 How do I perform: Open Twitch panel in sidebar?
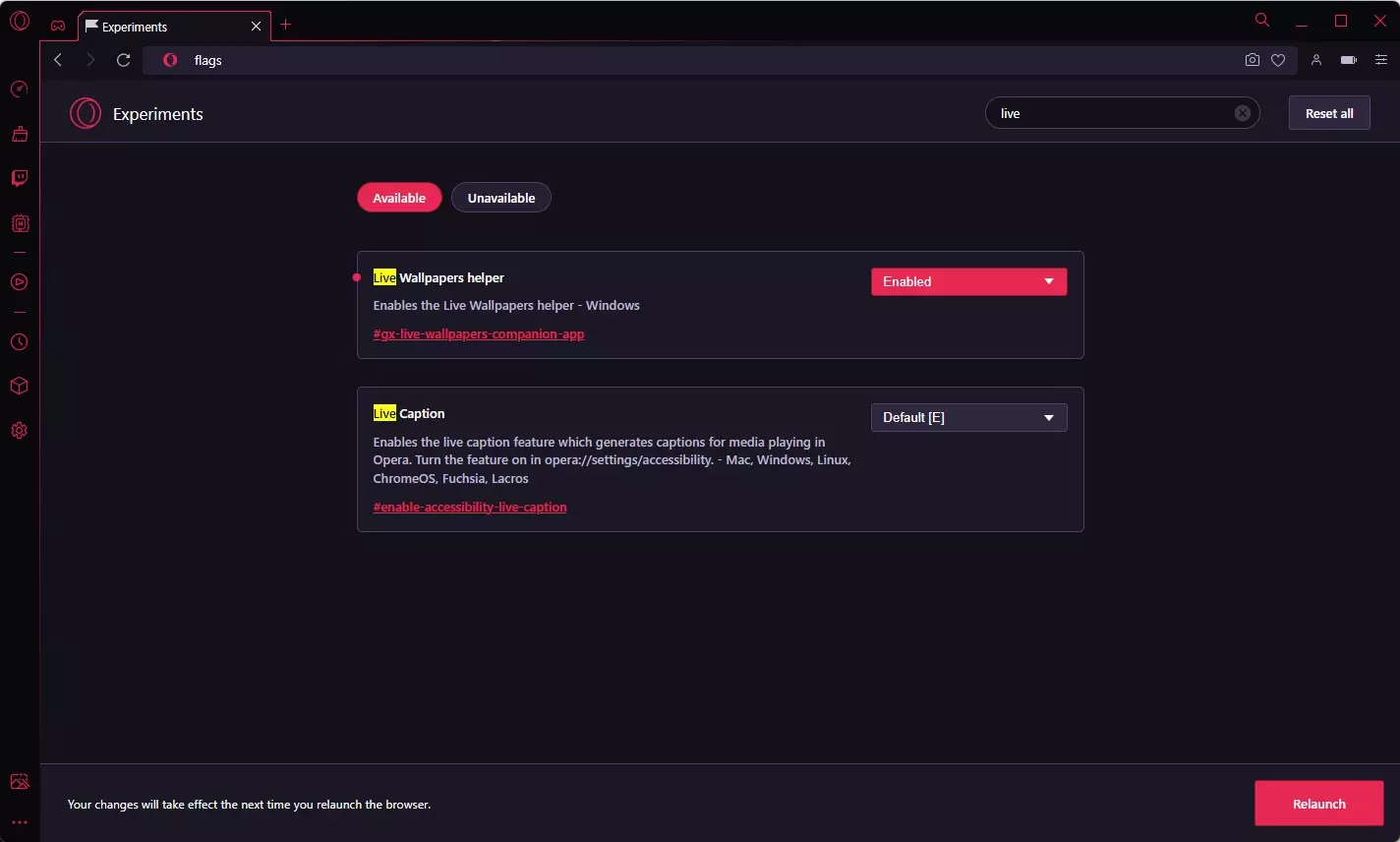tap(19, 178)
